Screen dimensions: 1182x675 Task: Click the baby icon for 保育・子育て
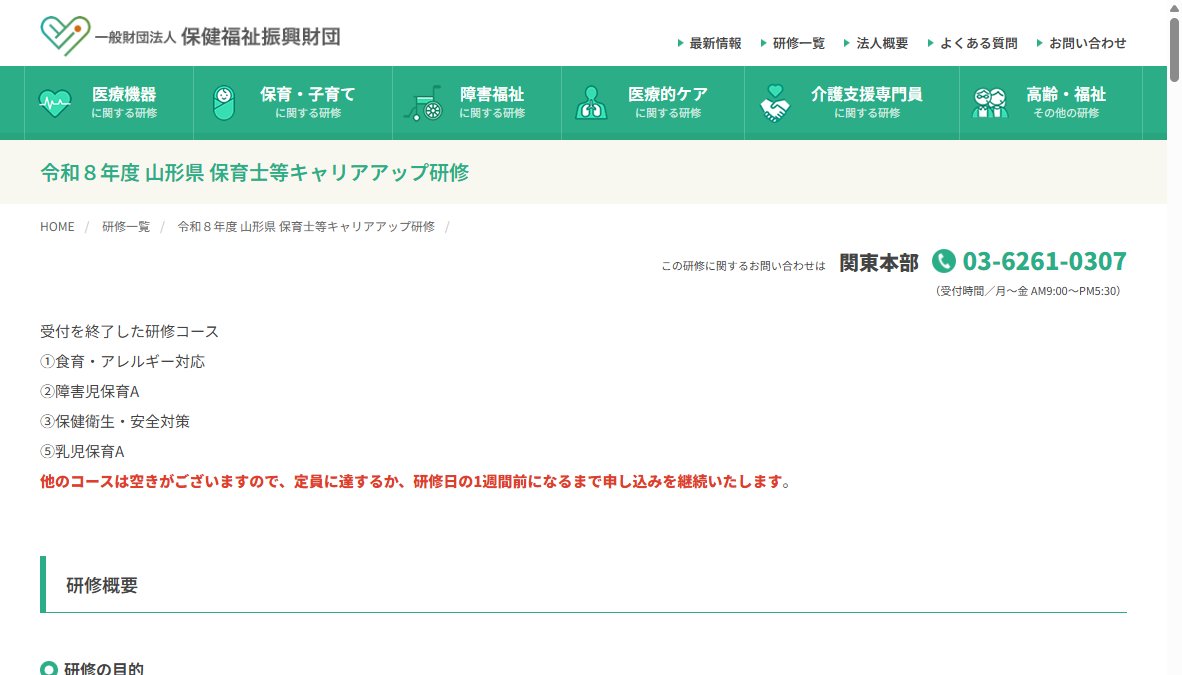tap(224, 103)
